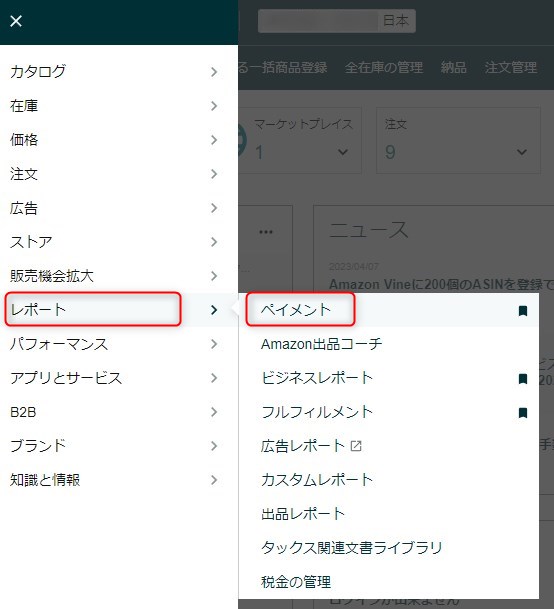Open the ブランド menu item

(x=38, y=446)
